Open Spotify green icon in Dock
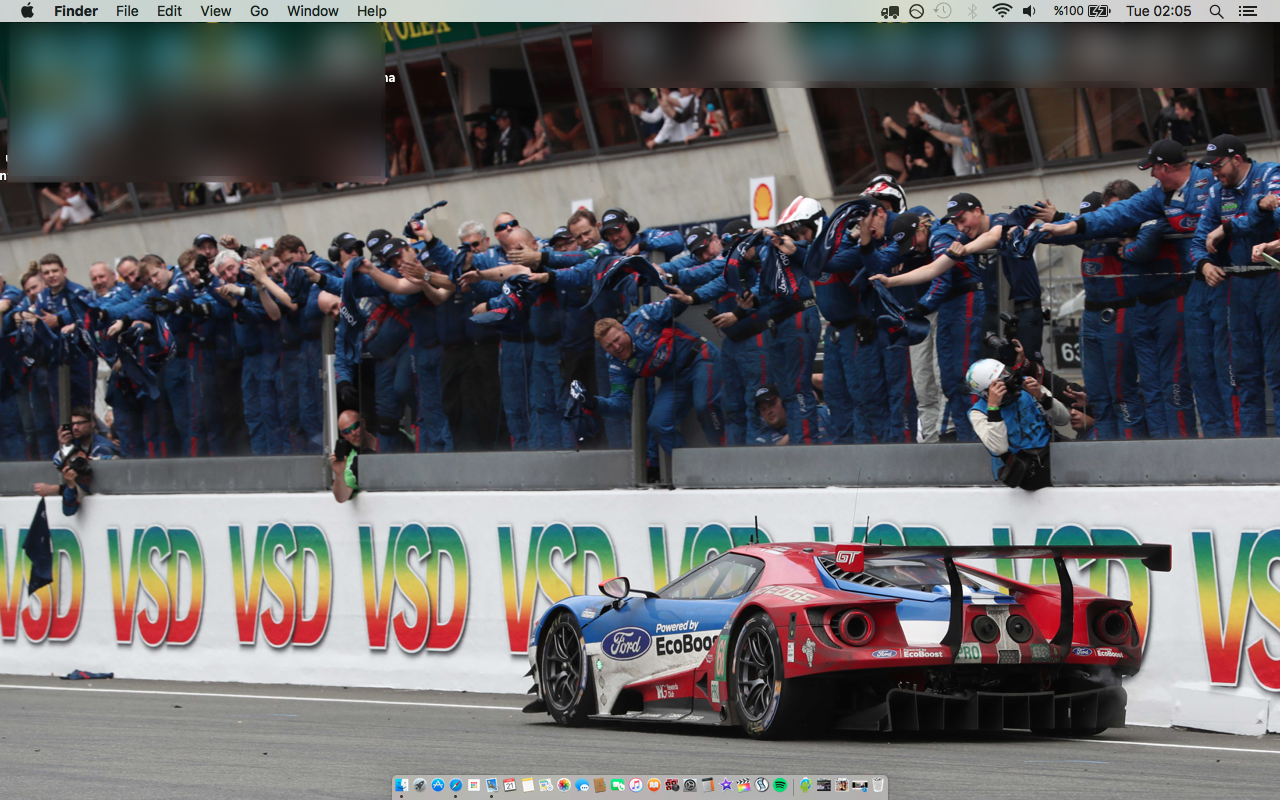 [x=780, y=785]
